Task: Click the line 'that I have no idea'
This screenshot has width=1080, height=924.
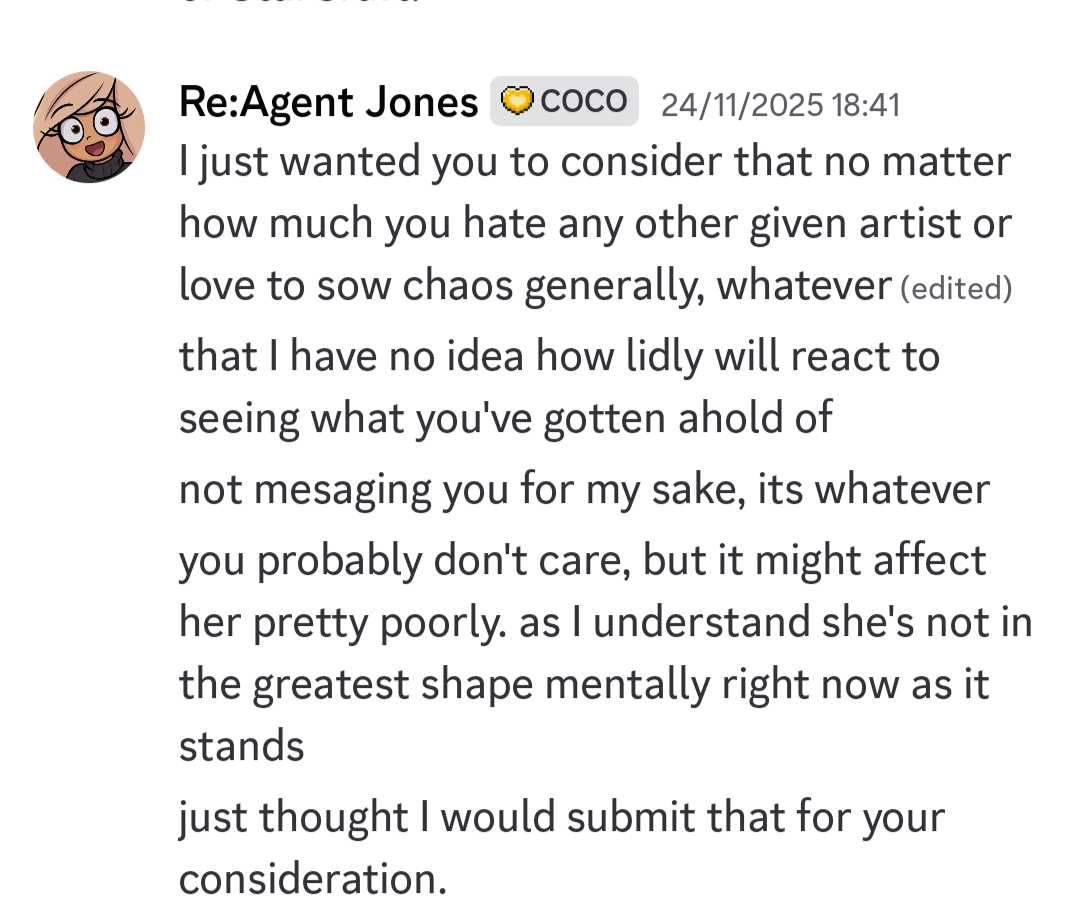Action: 559,356
